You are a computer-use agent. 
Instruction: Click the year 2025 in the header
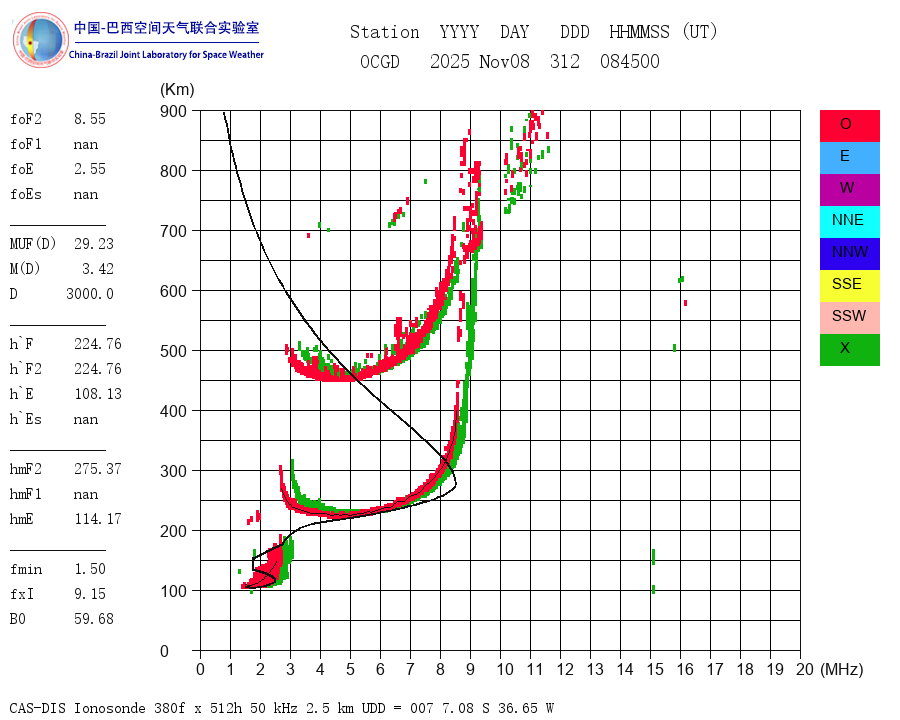[450, 61]
